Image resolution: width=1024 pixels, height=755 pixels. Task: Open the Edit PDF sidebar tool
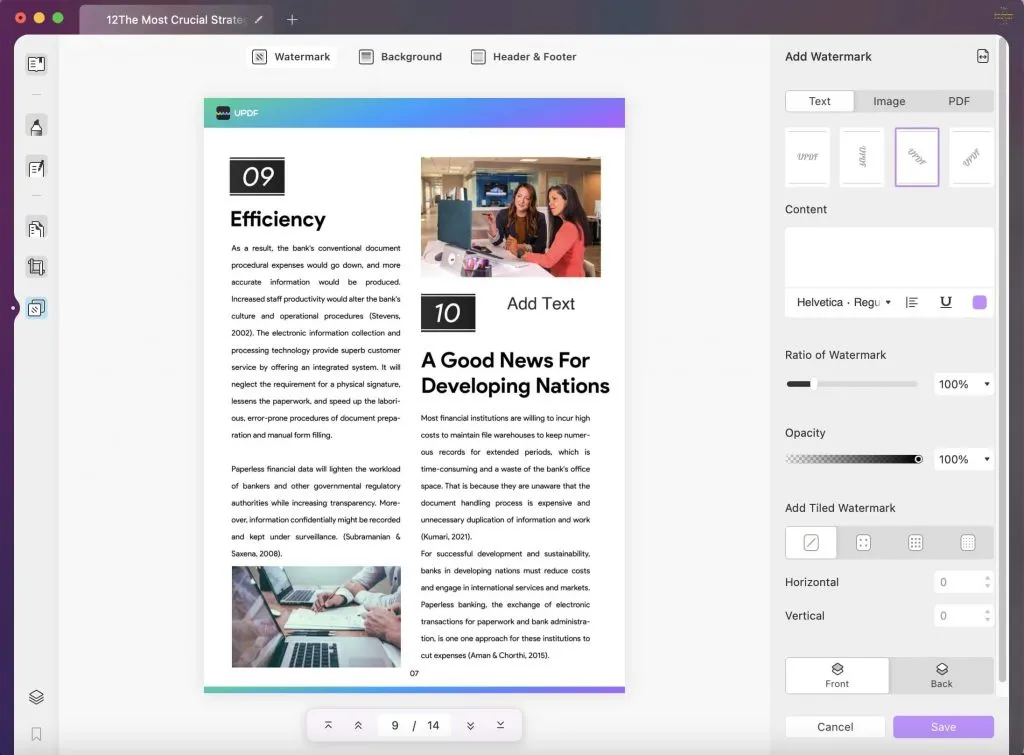pyautogui.click(x=37, y=169)
